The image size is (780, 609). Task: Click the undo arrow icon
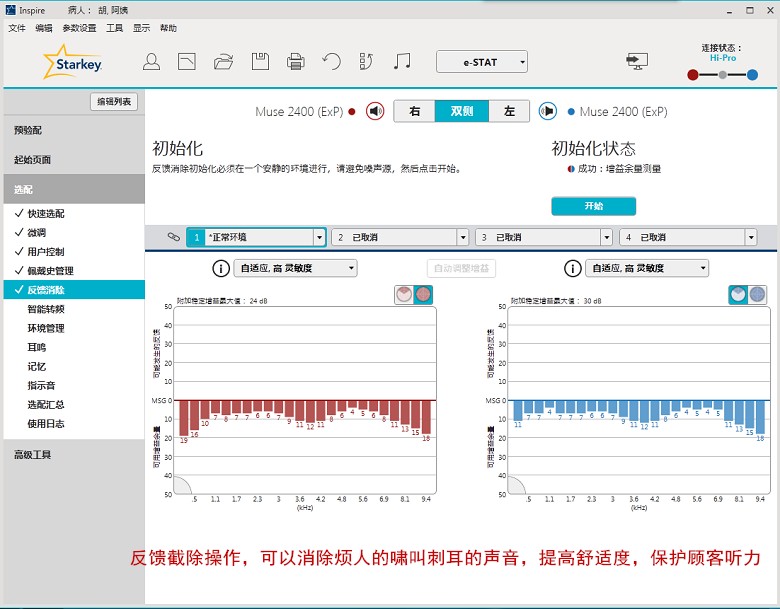click(x=331, y=62)
